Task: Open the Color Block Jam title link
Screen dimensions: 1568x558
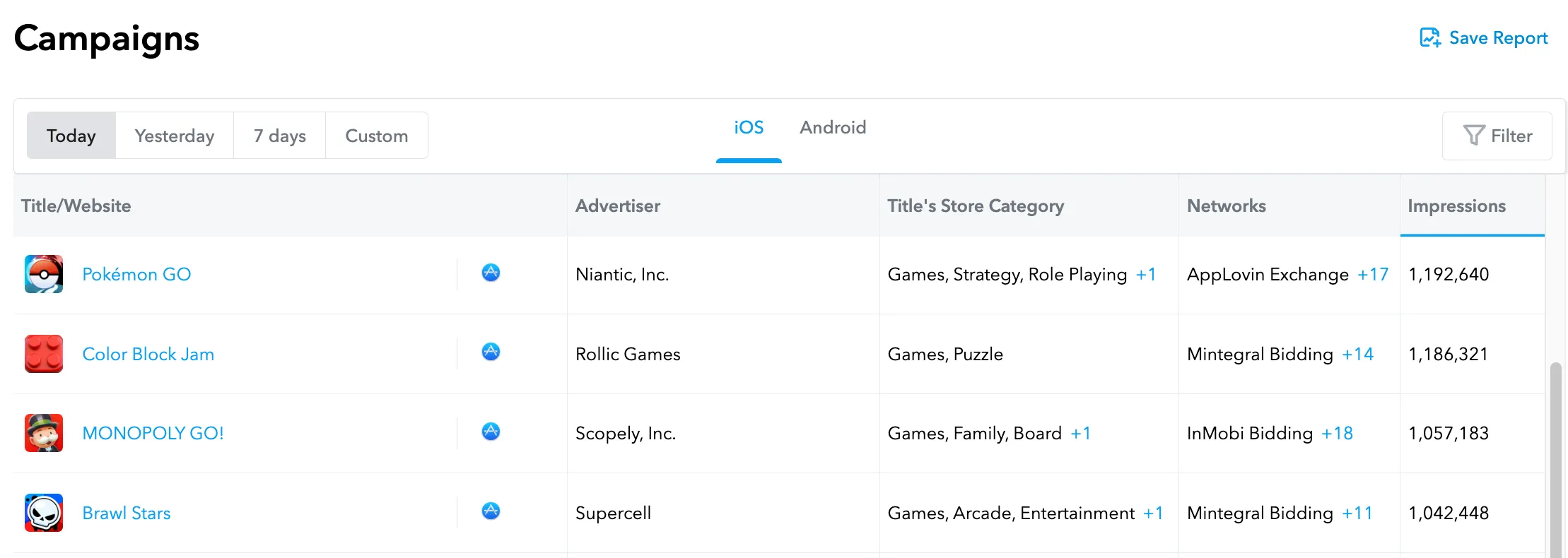Action: coord(148,355)
